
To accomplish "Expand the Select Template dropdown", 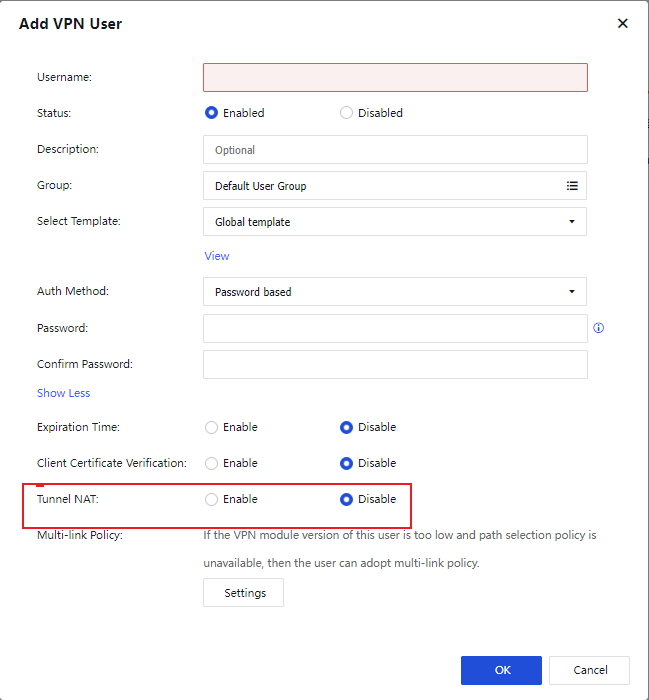I will [395, 222].
